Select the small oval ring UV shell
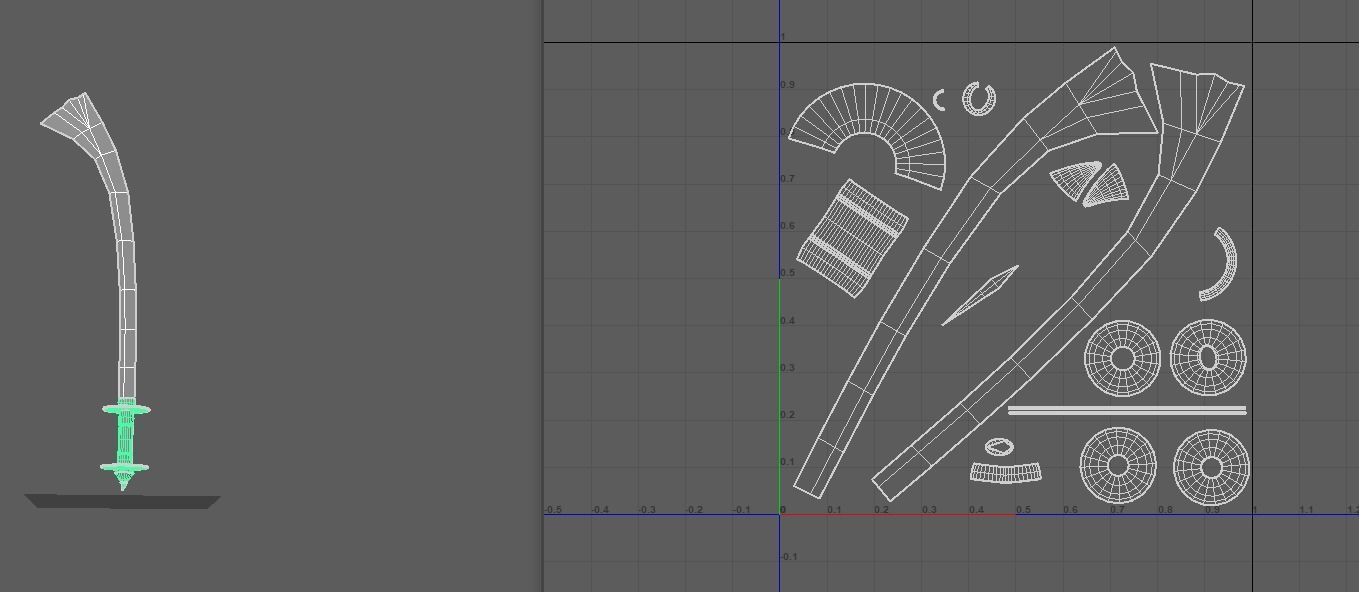The width and height of the screenshot is (1359, 592). 999,447
